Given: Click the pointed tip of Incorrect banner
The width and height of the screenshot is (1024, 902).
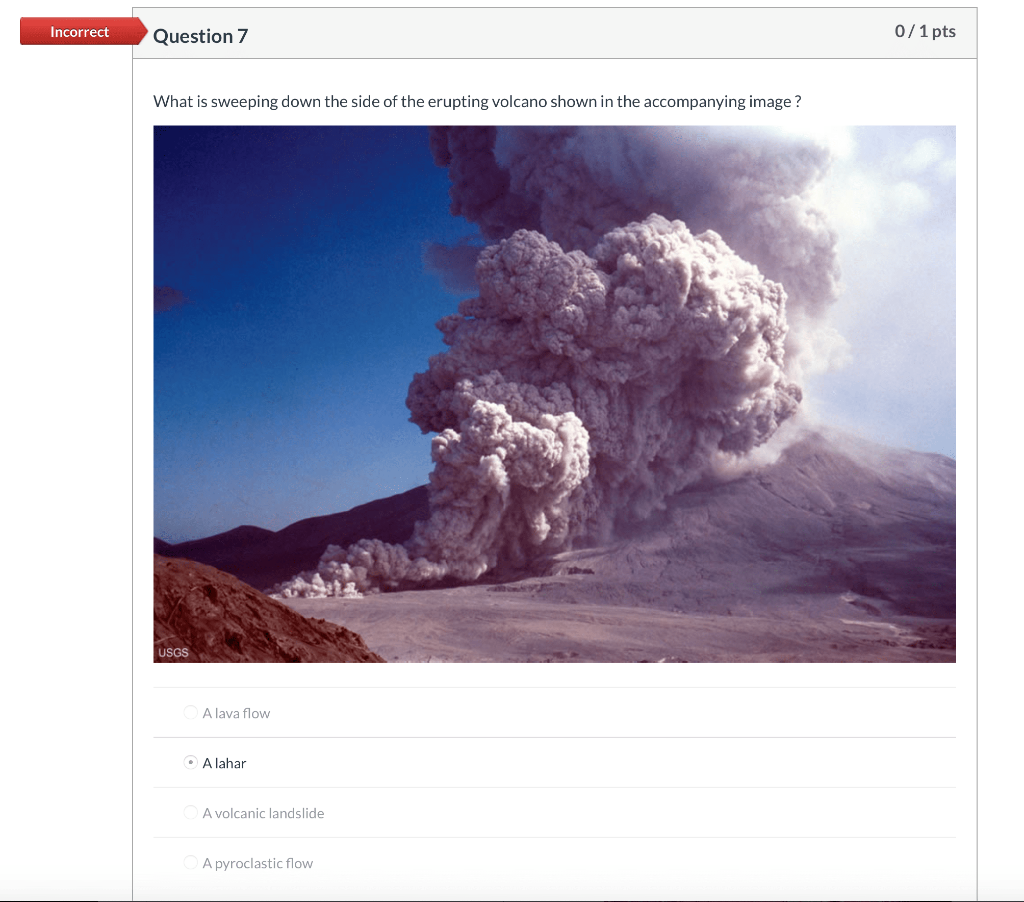Looking at the screenshot, I should [x=142, y=31].
